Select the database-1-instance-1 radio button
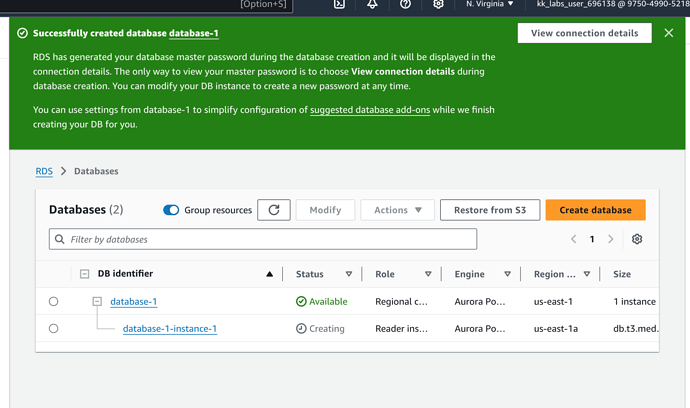 (x=54, y=328)
